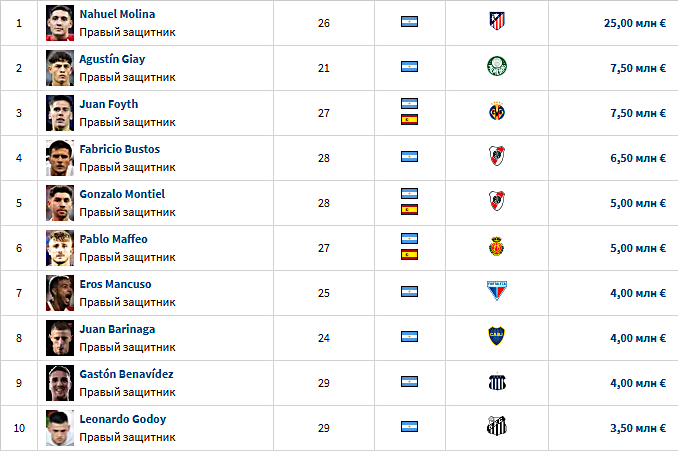Click Argentina flag in Nahuel Molina row
This screenshot has height=451, width=678.
tap(409, 22)
